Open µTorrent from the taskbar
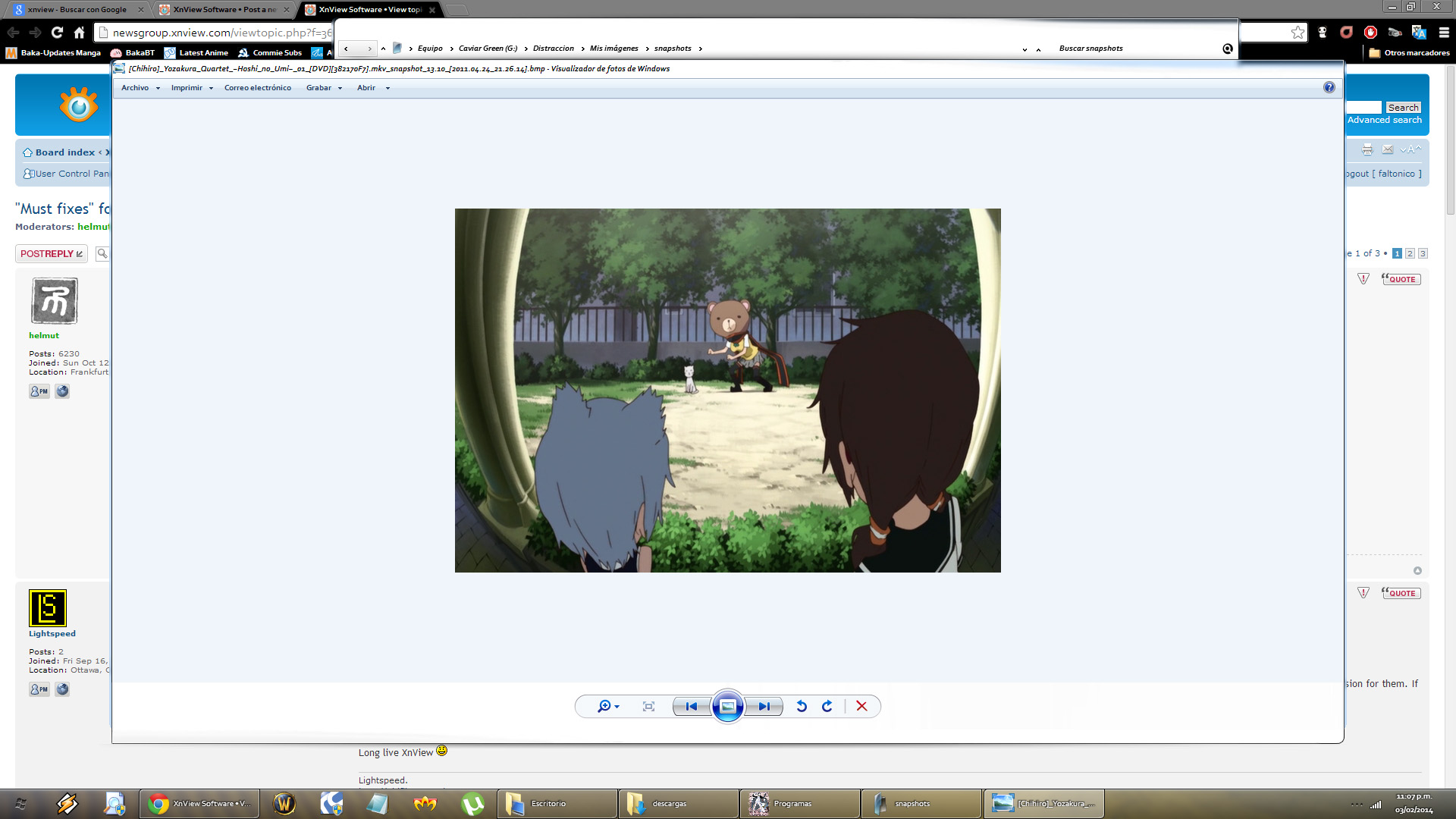This screenshot has height=819, width=1456. click(472, 803)
